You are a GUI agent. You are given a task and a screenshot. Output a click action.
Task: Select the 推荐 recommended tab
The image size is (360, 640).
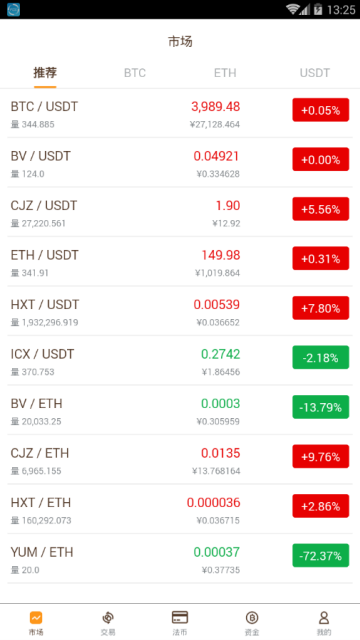[45, 73]
